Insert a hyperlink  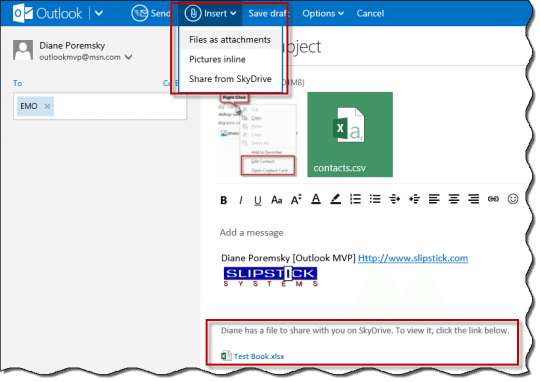click(493, 199)
